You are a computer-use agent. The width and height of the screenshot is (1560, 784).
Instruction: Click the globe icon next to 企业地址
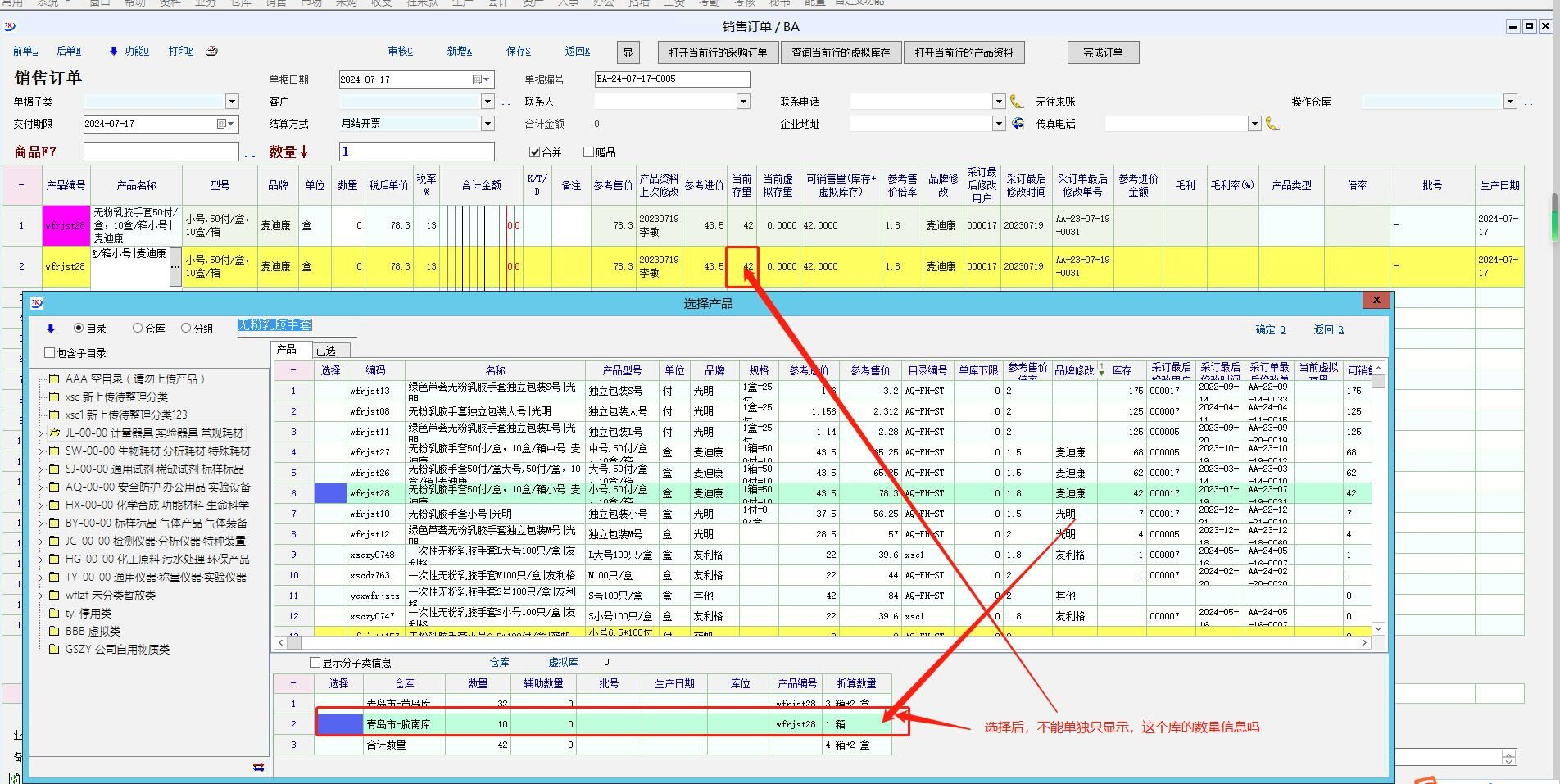pyautogui.click(x=1018, y=124)
